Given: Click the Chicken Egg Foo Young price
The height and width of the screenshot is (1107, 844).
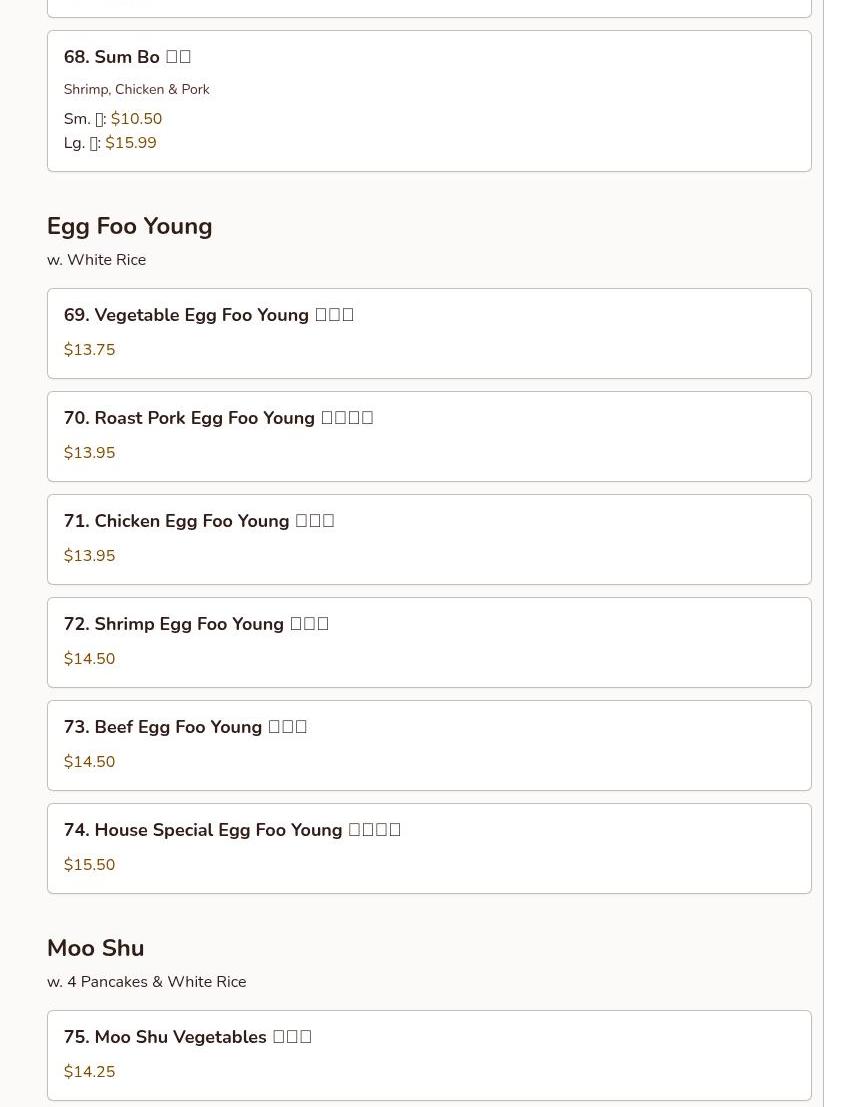Looking at the screenshot, I should pos(90,556).
